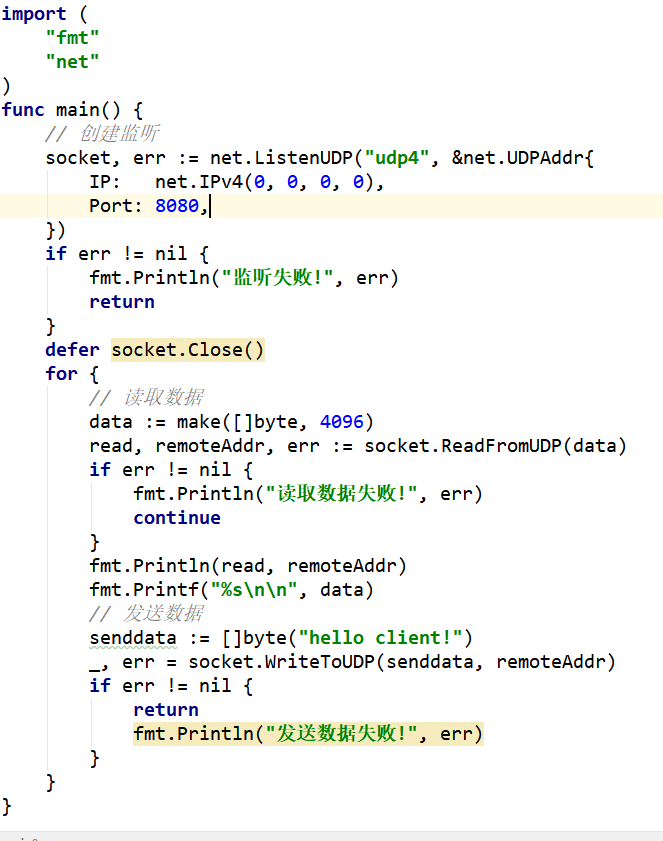This screenshot has width=663, height=841.
Task: Click &net.UDPAddr struct literal
Action: (x=522, y=158)
